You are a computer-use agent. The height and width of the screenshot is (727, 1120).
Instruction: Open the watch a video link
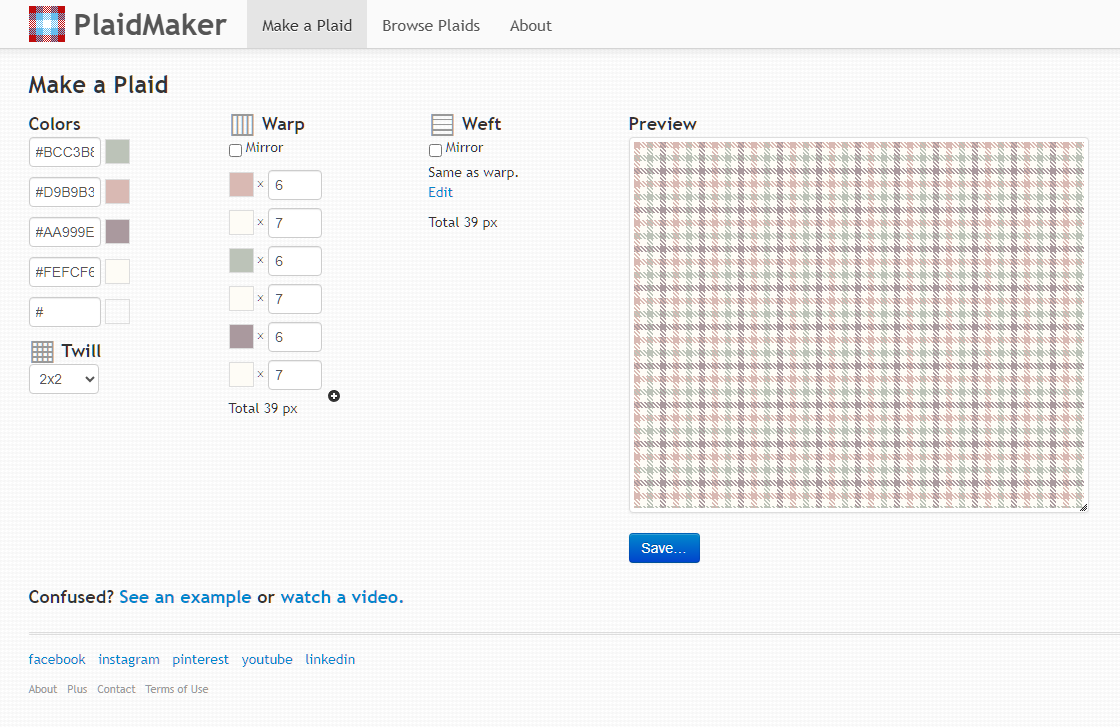(x=341, y=597)
